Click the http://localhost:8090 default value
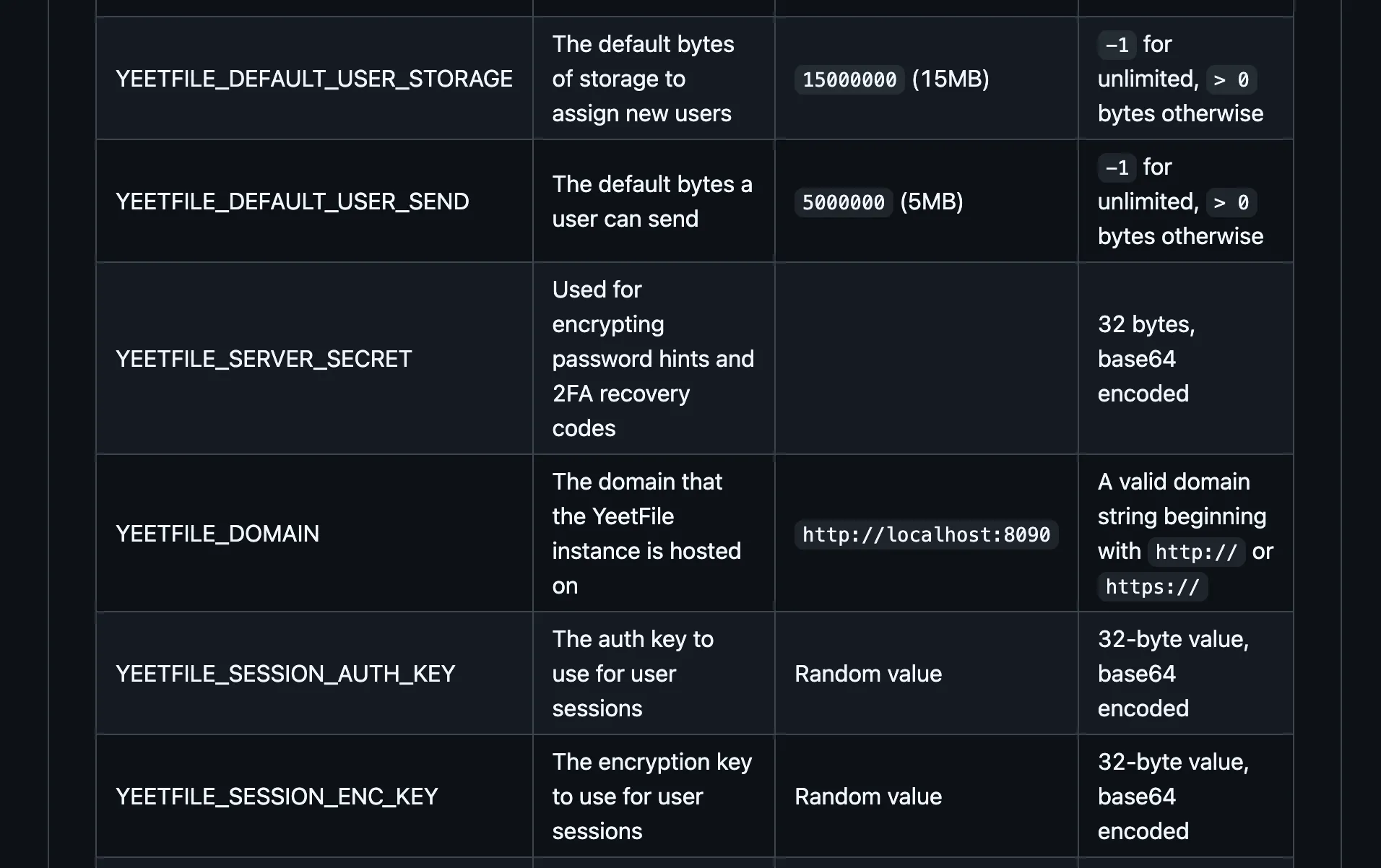The image size is (1381, 868). 926,534
